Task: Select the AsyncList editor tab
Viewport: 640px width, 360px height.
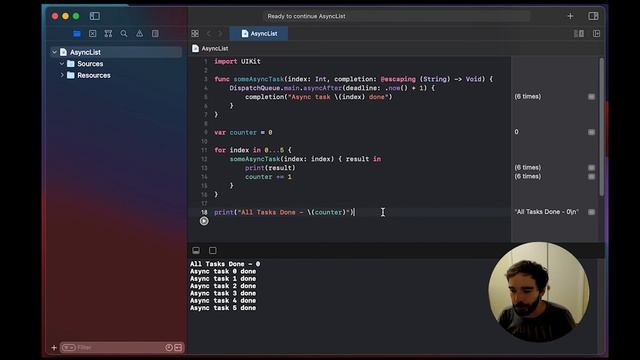Action: [259, 33]
